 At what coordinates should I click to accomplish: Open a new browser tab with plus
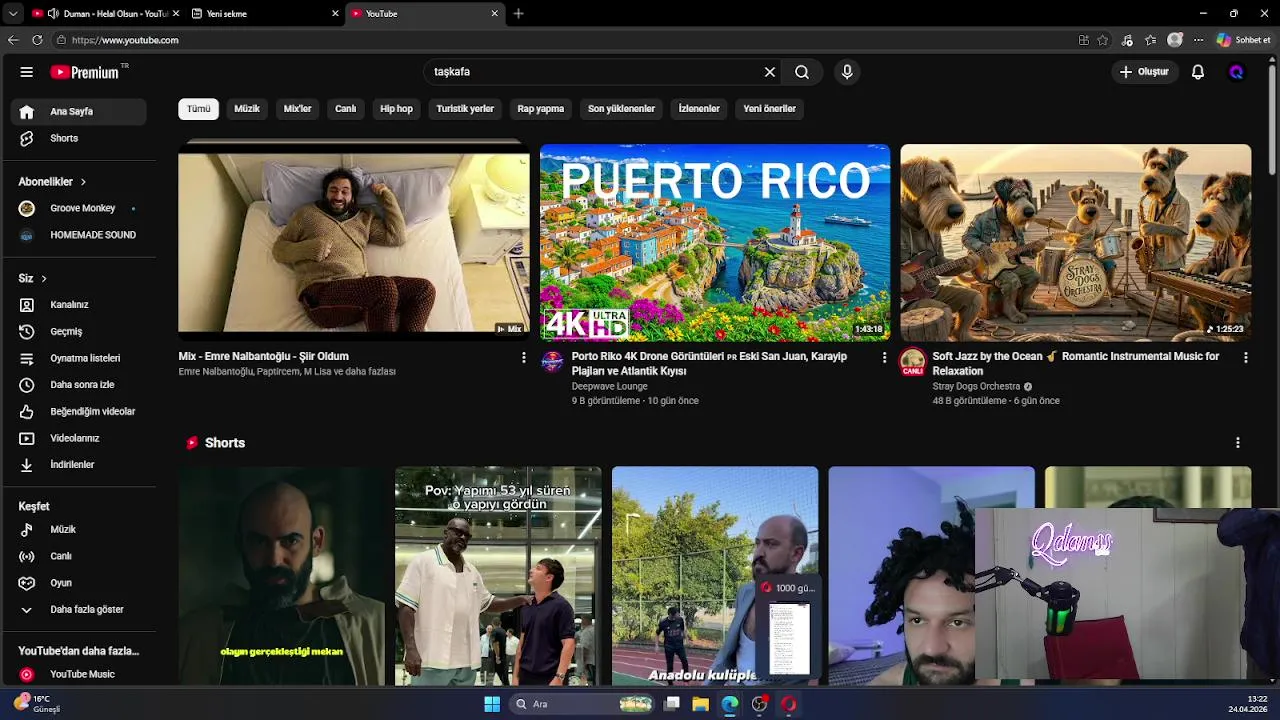[x=518, y=14]
